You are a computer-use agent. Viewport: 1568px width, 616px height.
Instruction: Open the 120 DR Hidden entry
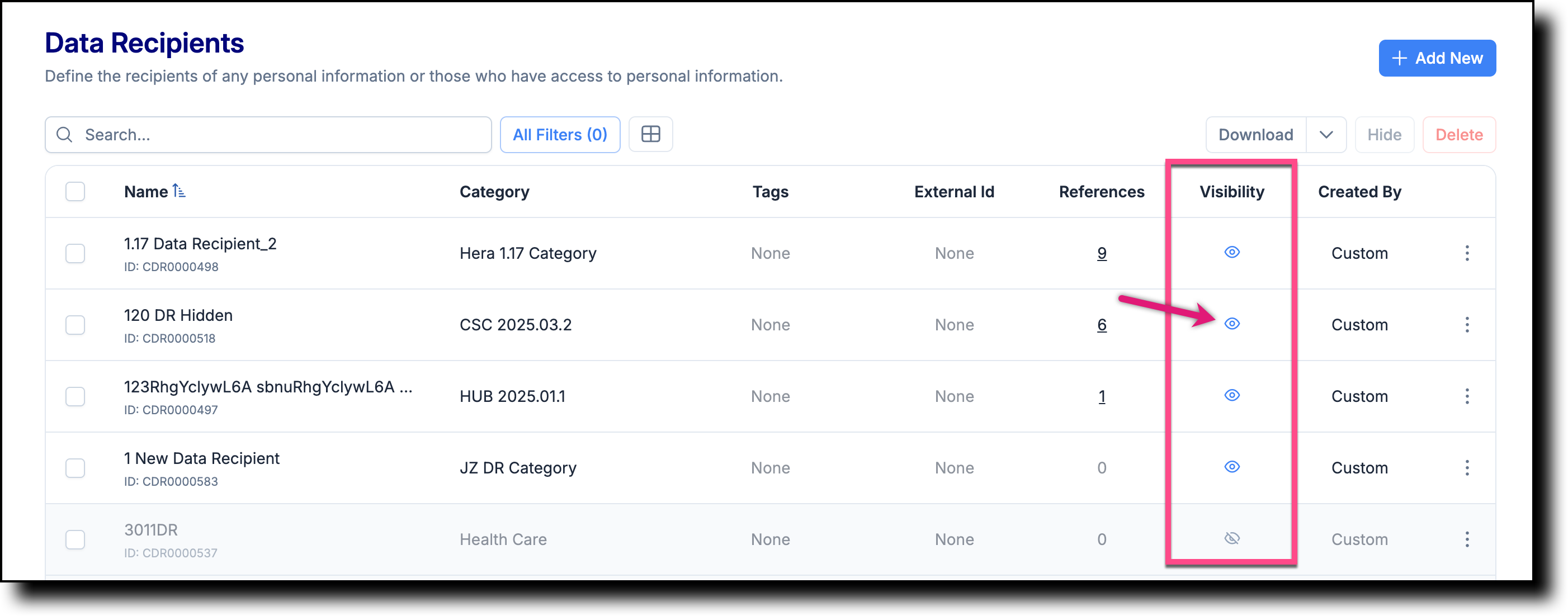tap(178, 315)
